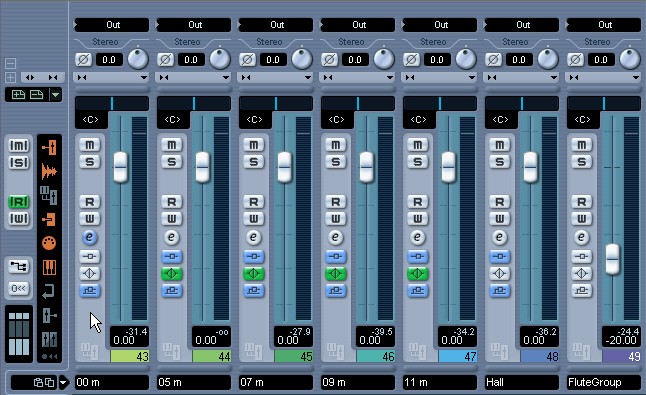Open channel edit settings for 05 m
Screen dimensions: 646x395
click(171, 237)
